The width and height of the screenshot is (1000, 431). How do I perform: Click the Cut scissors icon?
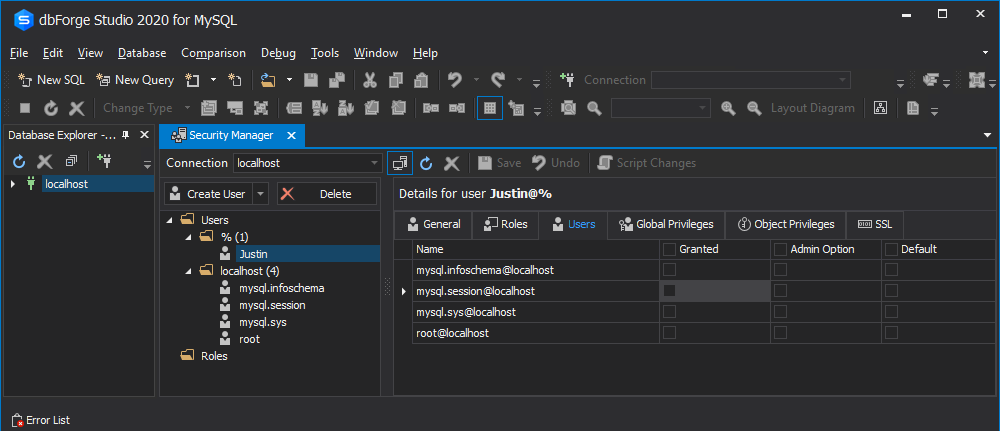pyautogui.click(x=370, y=80)
